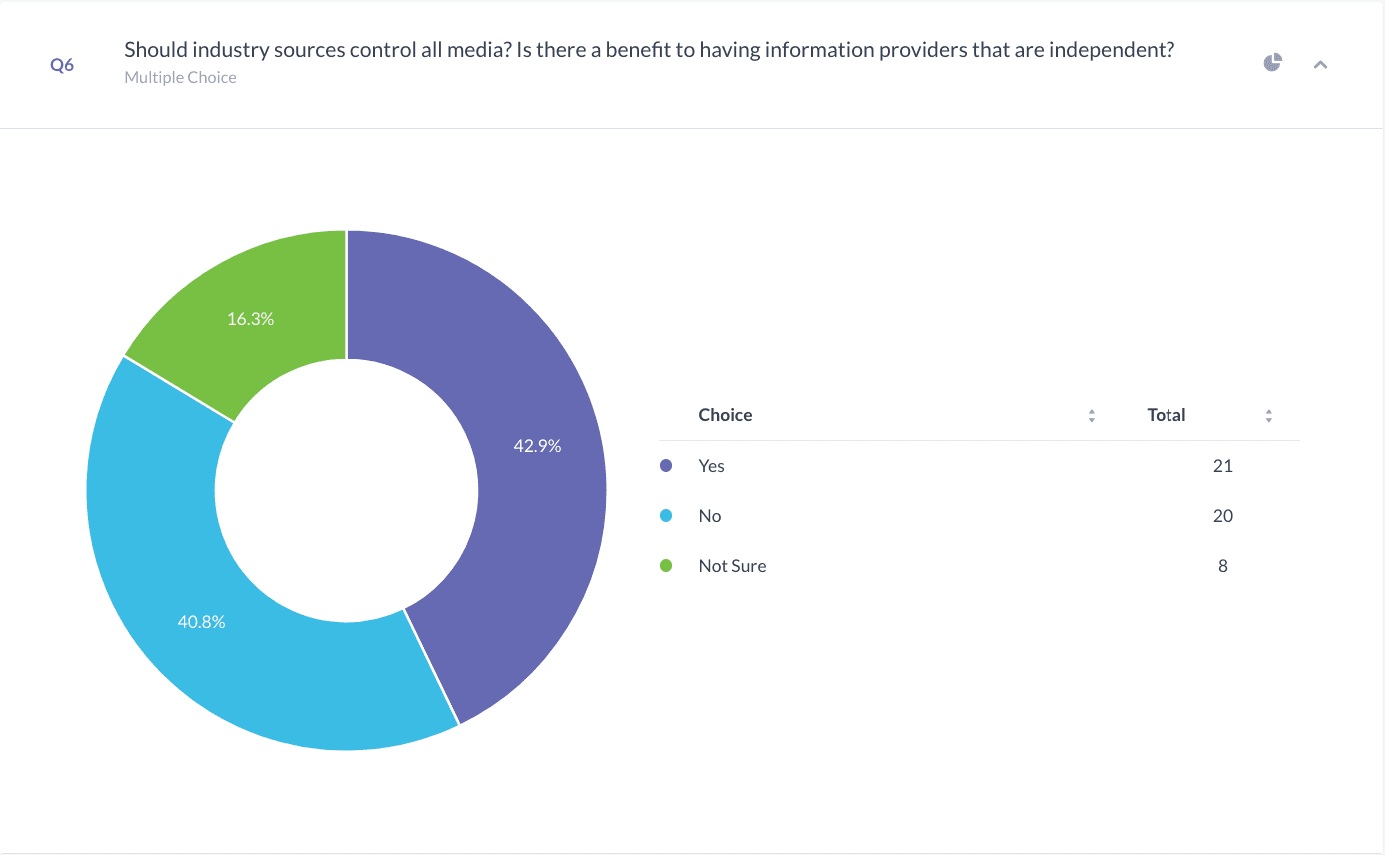This screenshot has width=1385, height=855.
Task: Click the total value 21 for Yes
Action: coord(1222,466)
